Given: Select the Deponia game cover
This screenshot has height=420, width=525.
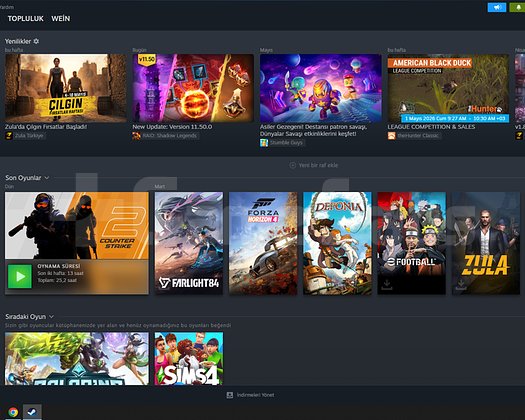Looking at the screenshot, I should click(x=338, y=243).
